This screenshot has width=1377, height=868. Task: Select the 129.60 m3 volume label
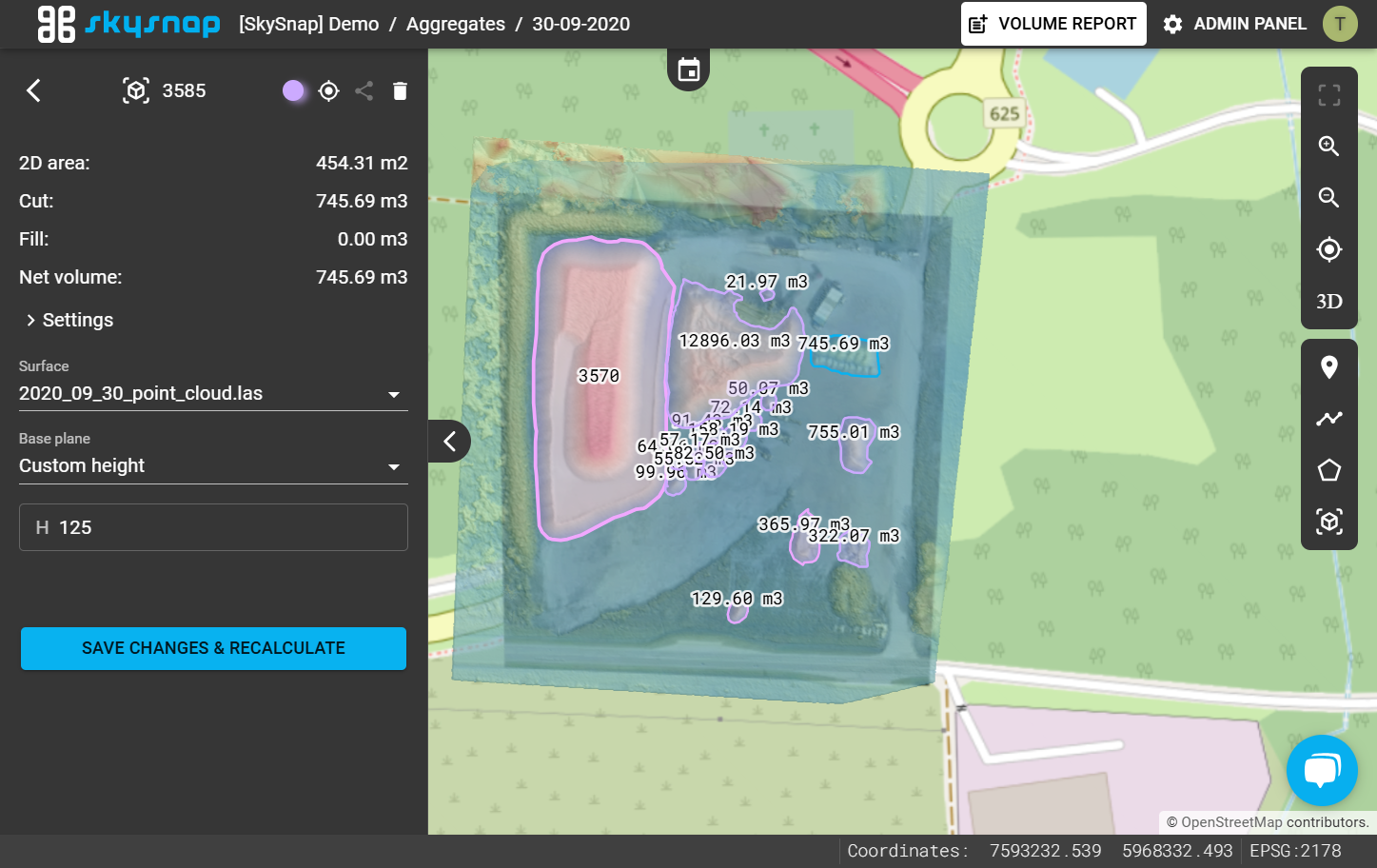(737, 599)
